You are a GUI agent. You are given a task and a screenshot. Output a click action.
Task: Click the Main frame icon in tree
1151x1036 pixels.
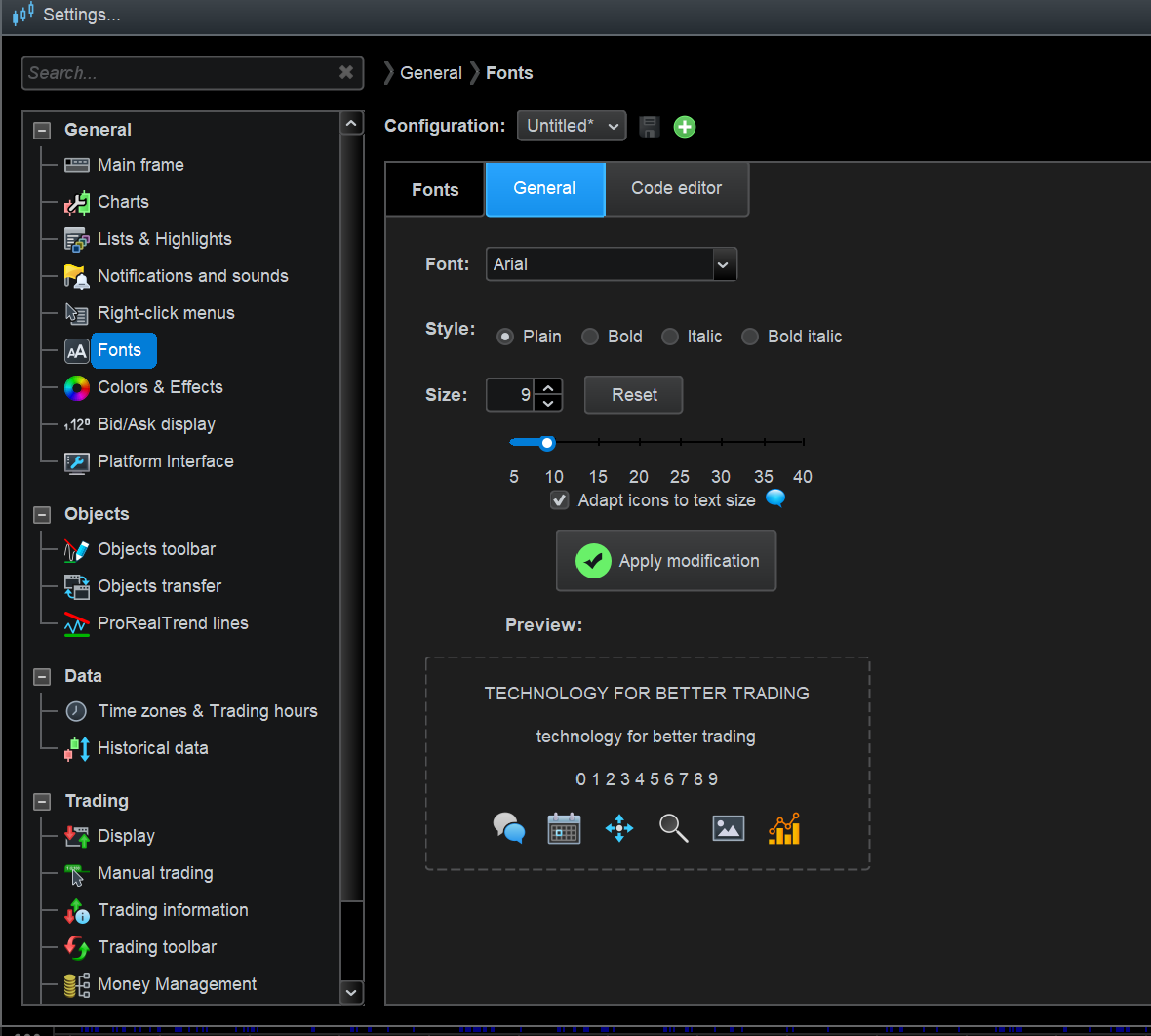click(x=76, y=165)
